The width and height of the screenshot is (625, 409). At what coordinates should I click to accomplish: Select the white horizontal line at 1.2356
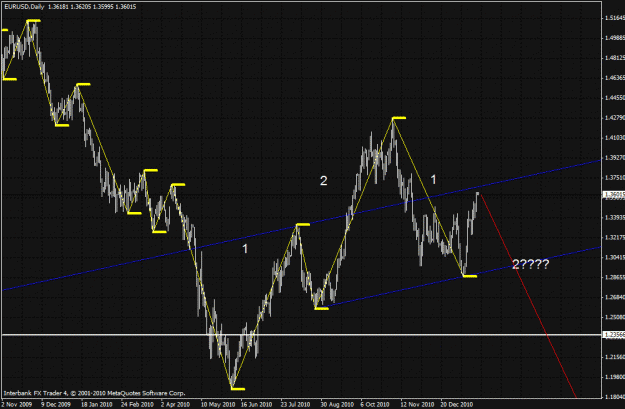point(301,335)
